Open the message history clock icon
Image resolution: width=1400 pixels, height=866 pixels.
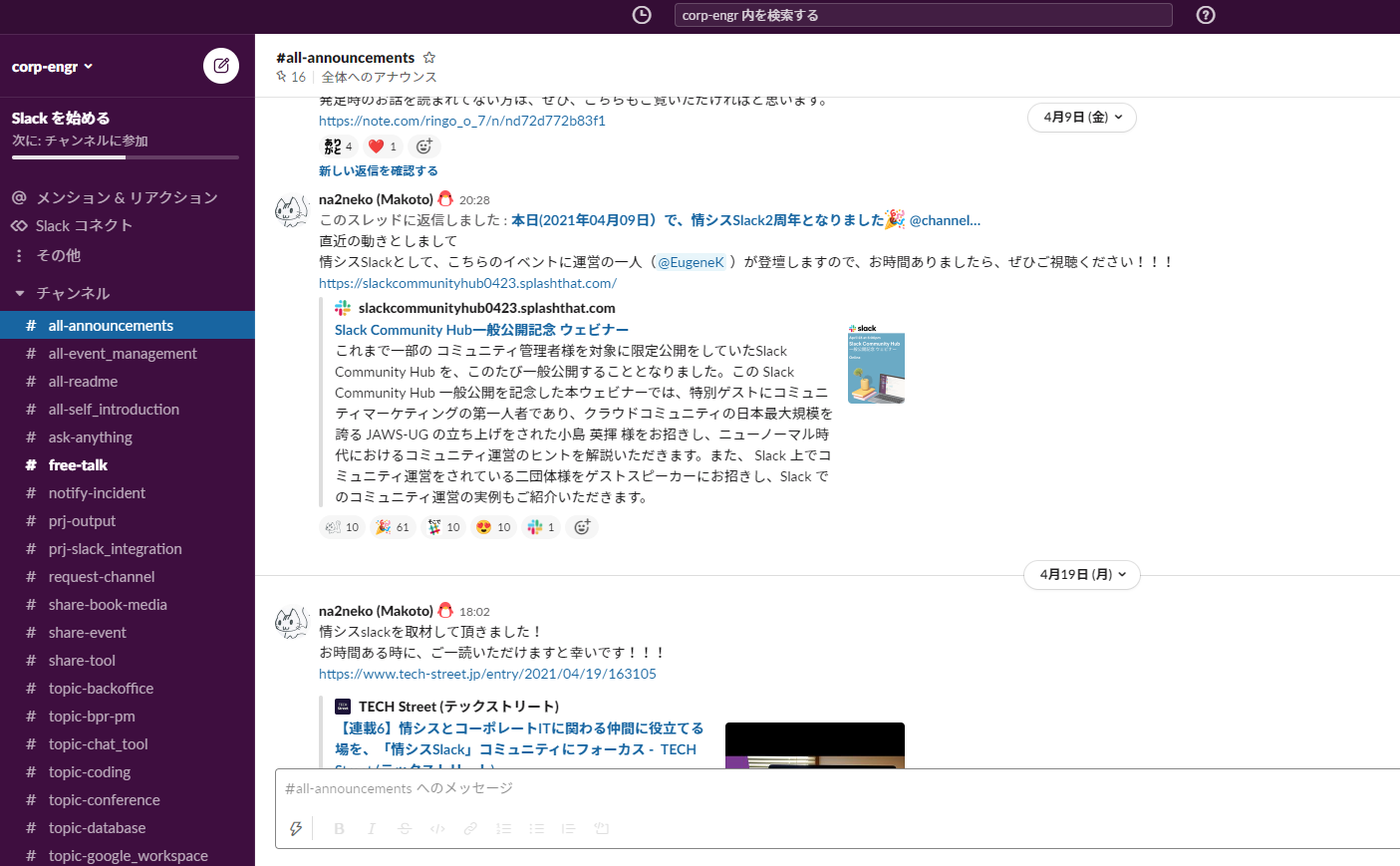point(642,15)
